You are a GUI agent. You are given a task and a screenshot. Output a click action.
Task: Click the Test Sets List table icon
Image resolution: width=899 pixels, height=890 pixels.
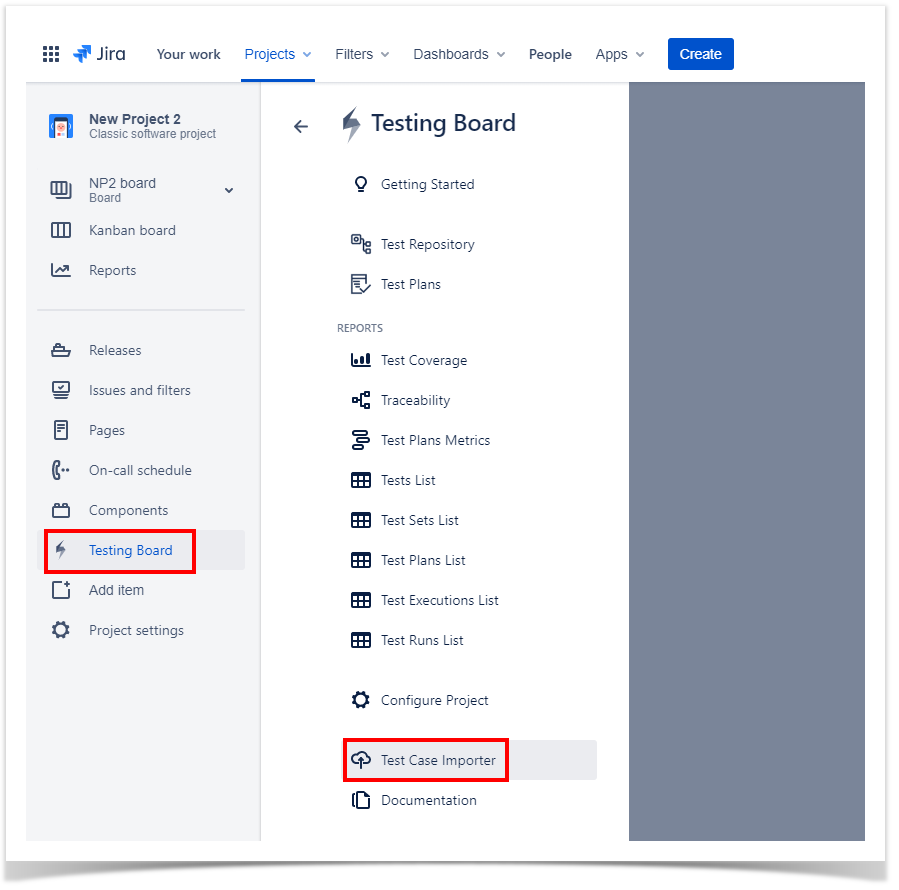tap(361, 520)
